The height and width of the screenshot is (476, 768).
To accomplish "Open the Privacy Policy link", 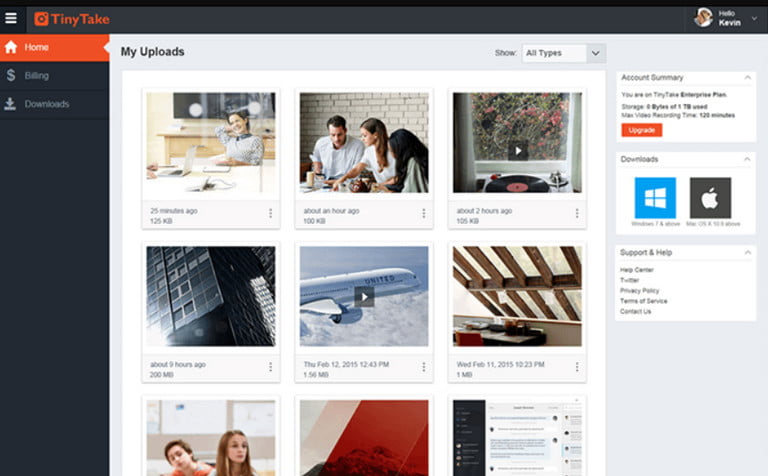I will coord(638,291).
